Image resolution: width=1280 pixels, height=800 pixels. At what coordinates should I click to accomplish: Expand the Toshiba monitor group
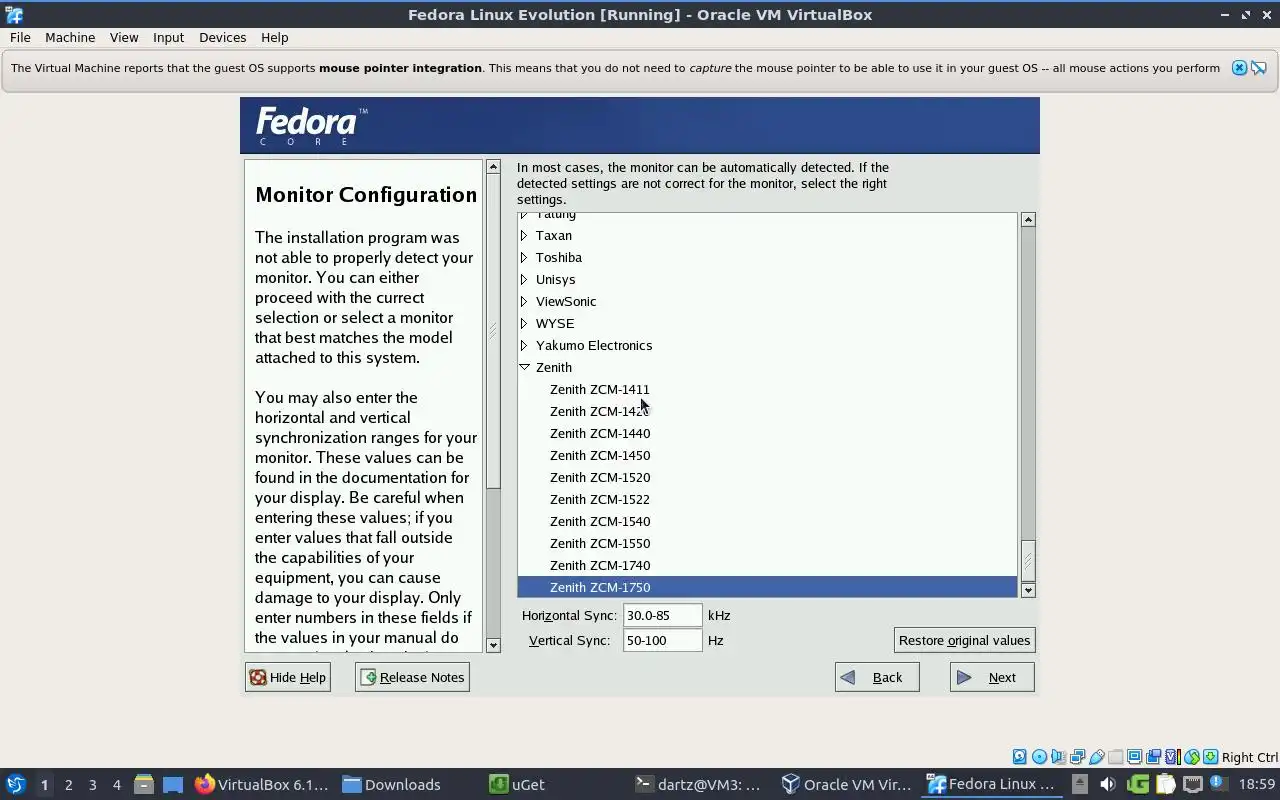(524, 257)
